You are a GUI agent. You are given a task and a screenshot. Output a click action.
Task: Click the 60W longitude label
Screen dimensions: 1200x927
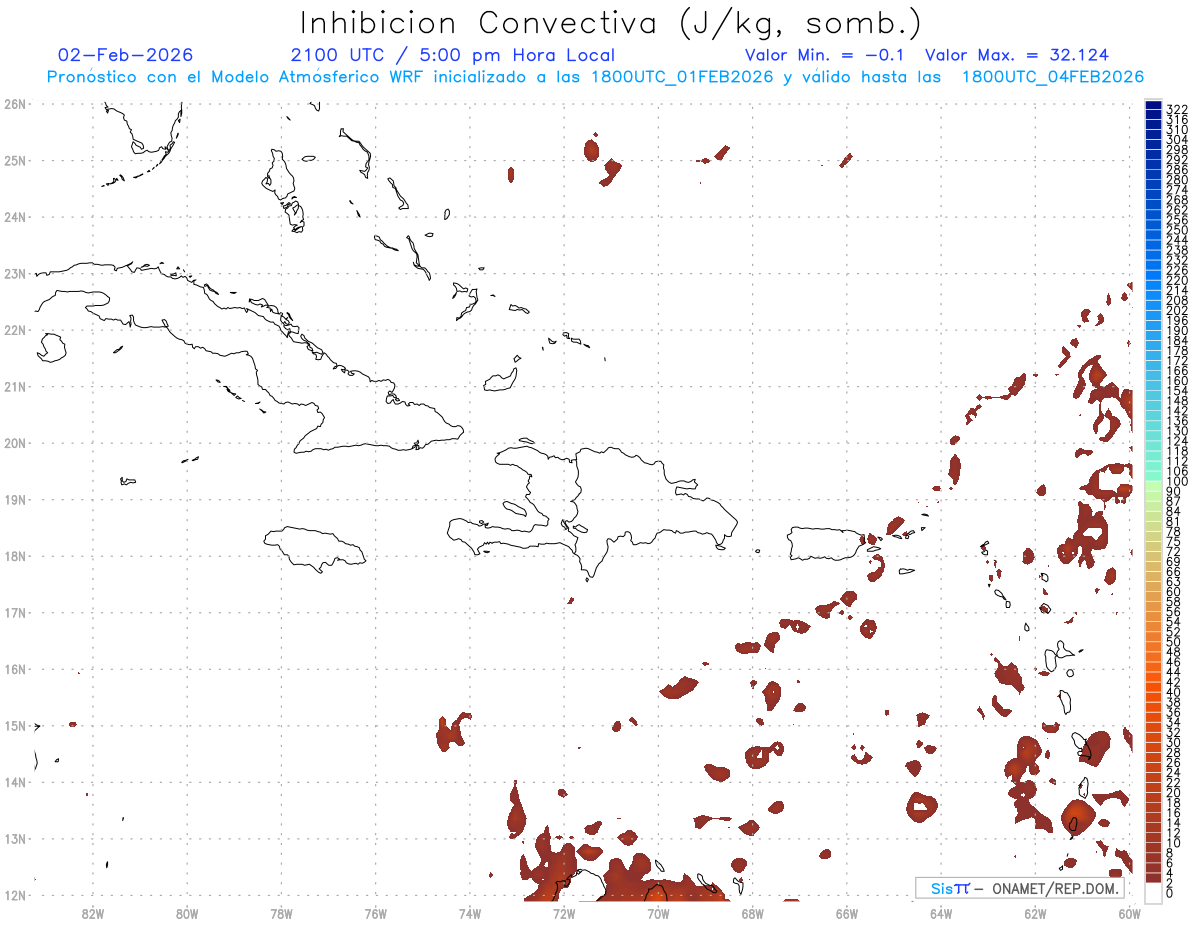click(1129, 912)
